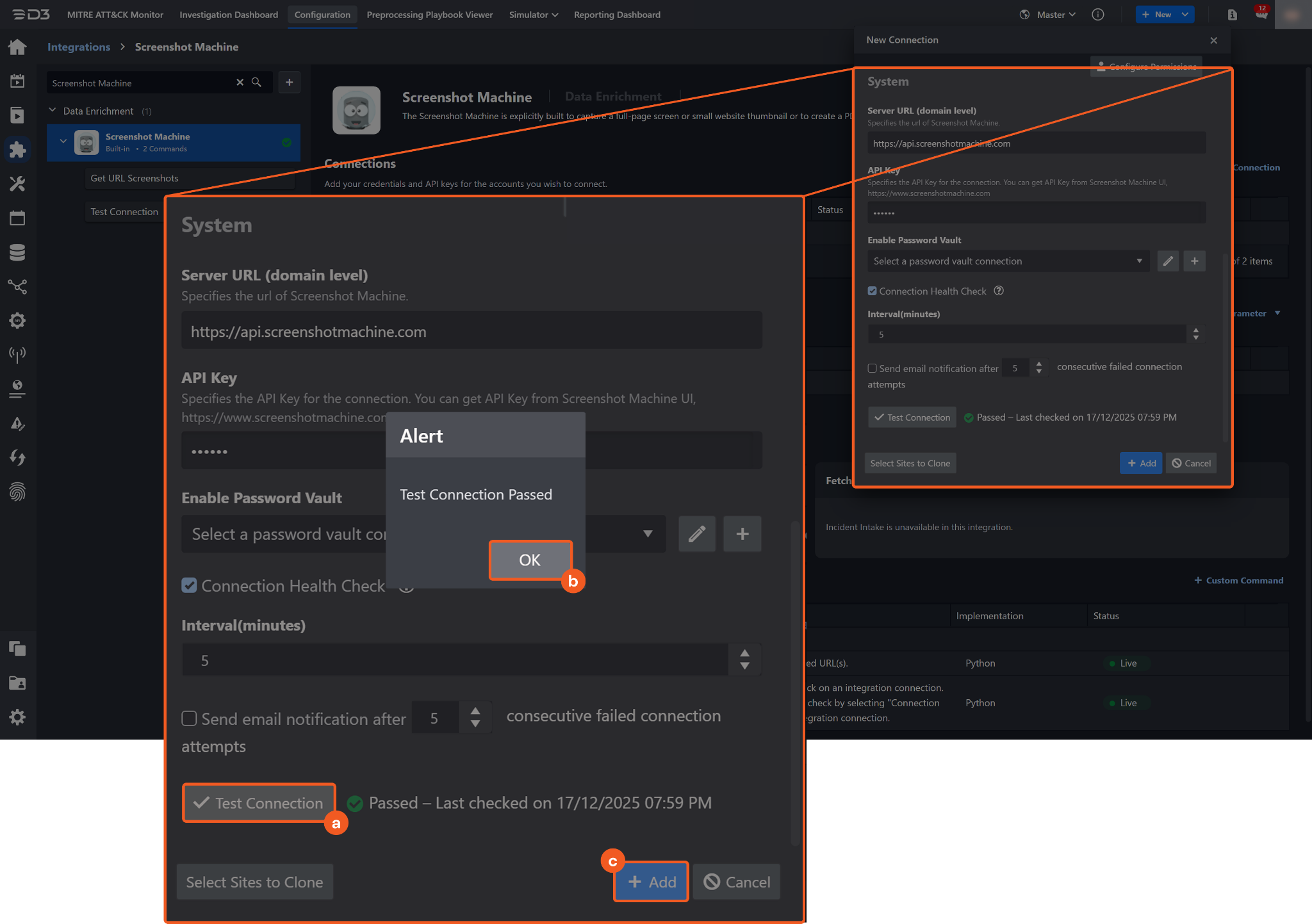Open the Simulator menu
Viewport: 1312px width, 924px height.
[x=533, y=14]
